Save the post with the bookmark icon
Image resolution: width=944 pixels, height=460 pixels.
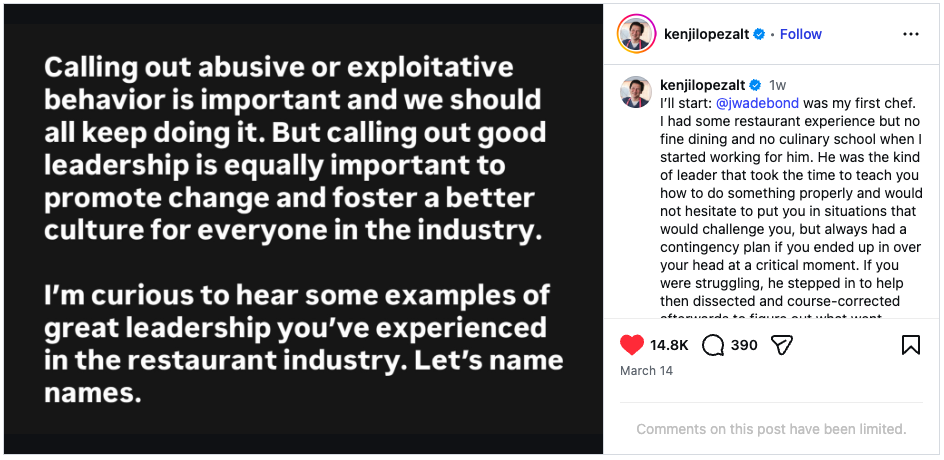pos(910,345)
